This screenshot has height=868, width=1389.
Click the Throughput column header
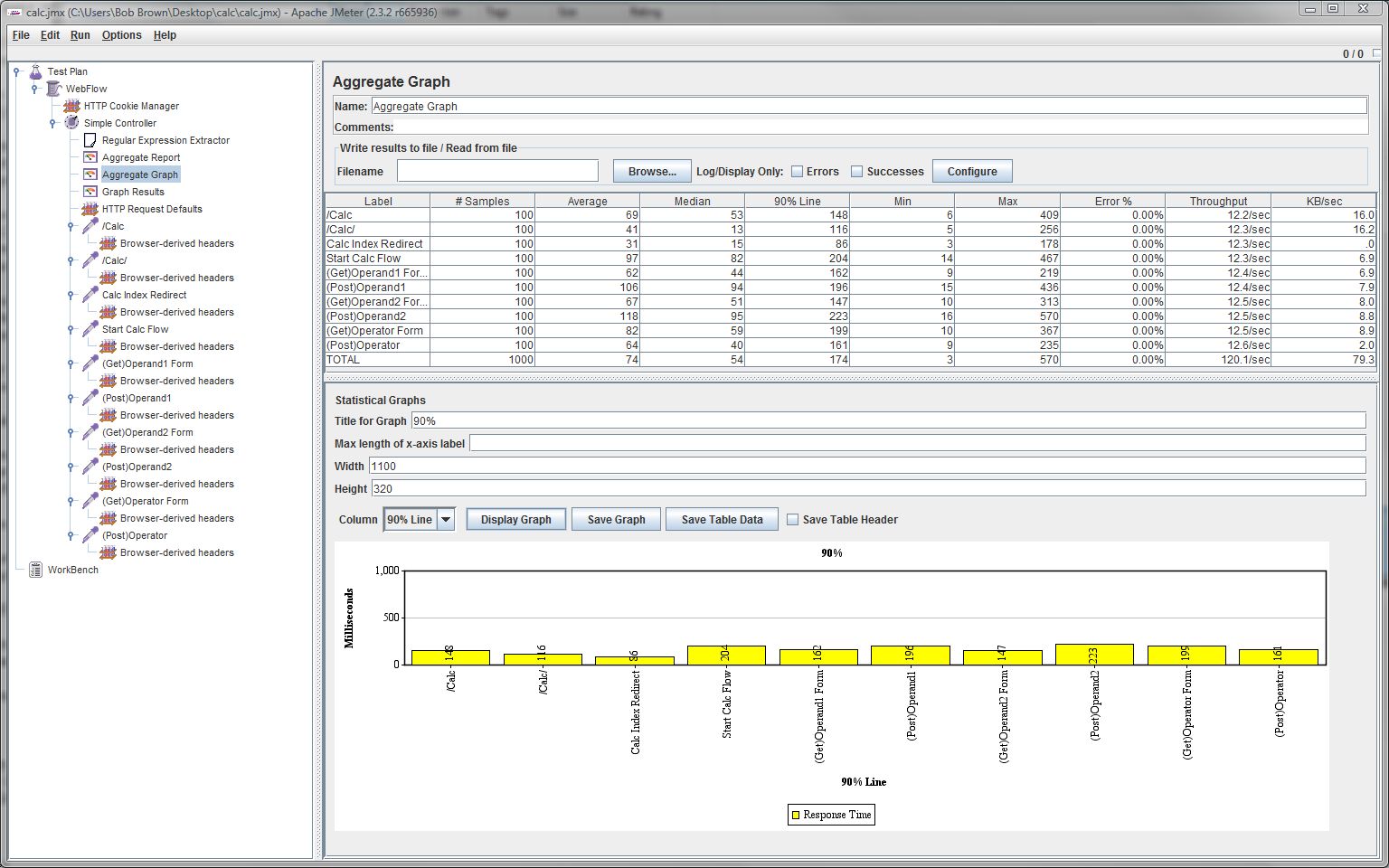pyautogui.click(x=1218, y=201)
